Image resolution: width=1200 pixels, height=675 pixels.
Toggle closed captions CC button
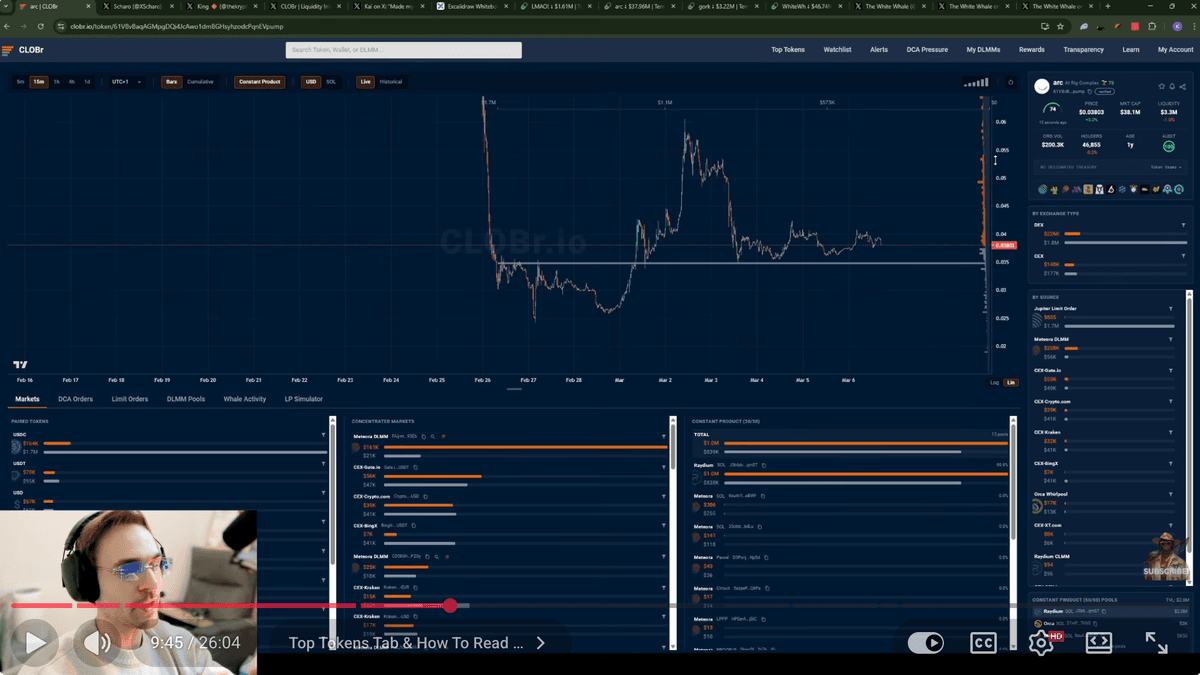pos(983,642)
